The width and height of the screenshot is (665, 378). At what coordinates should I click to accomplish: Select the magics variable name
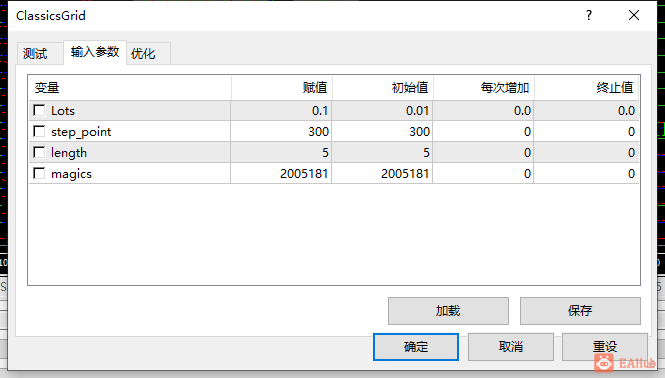tap(71, 174)
